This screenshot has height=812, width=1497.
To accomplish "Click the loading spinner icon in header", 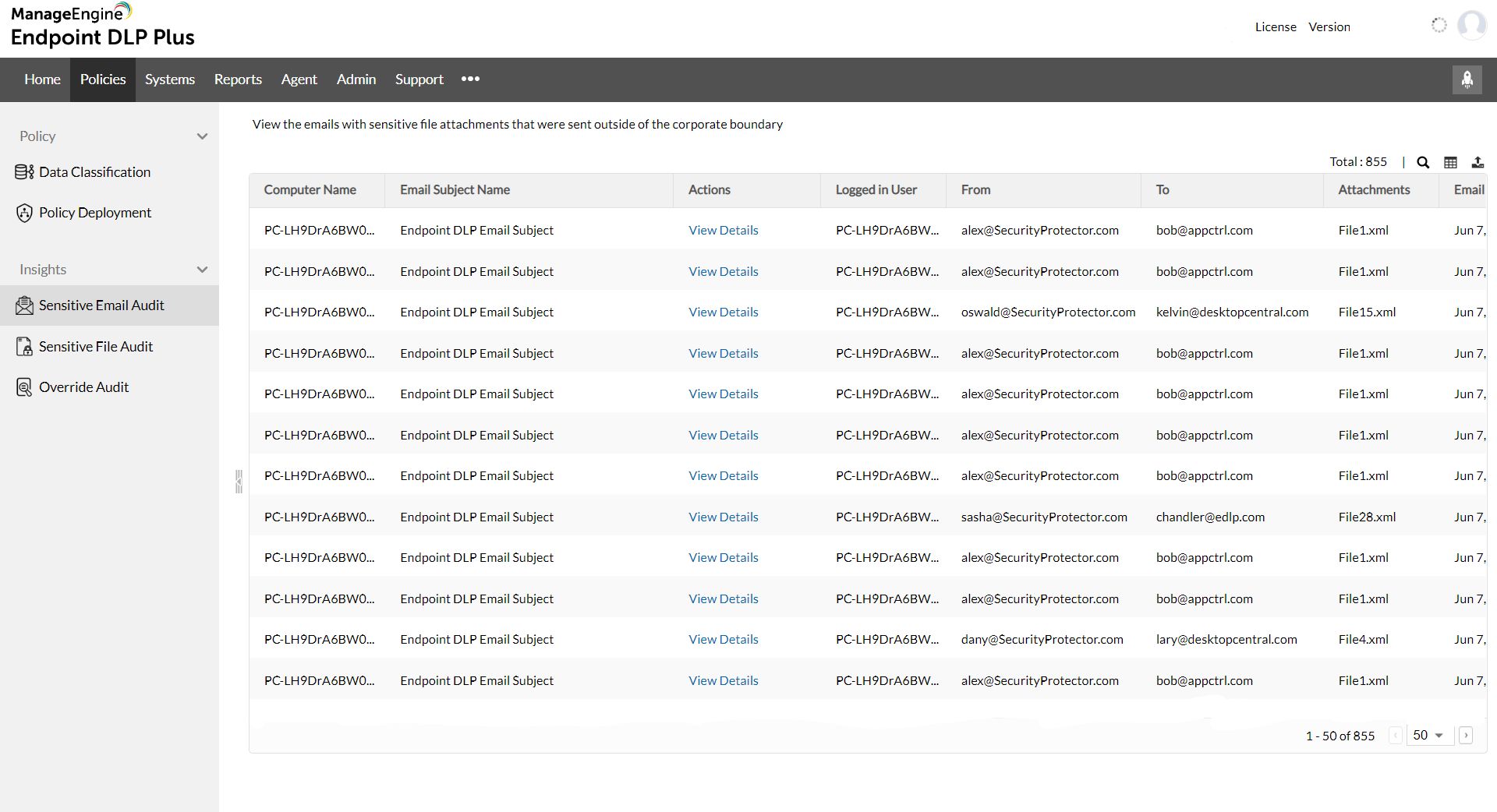I will click(1439, 26).
